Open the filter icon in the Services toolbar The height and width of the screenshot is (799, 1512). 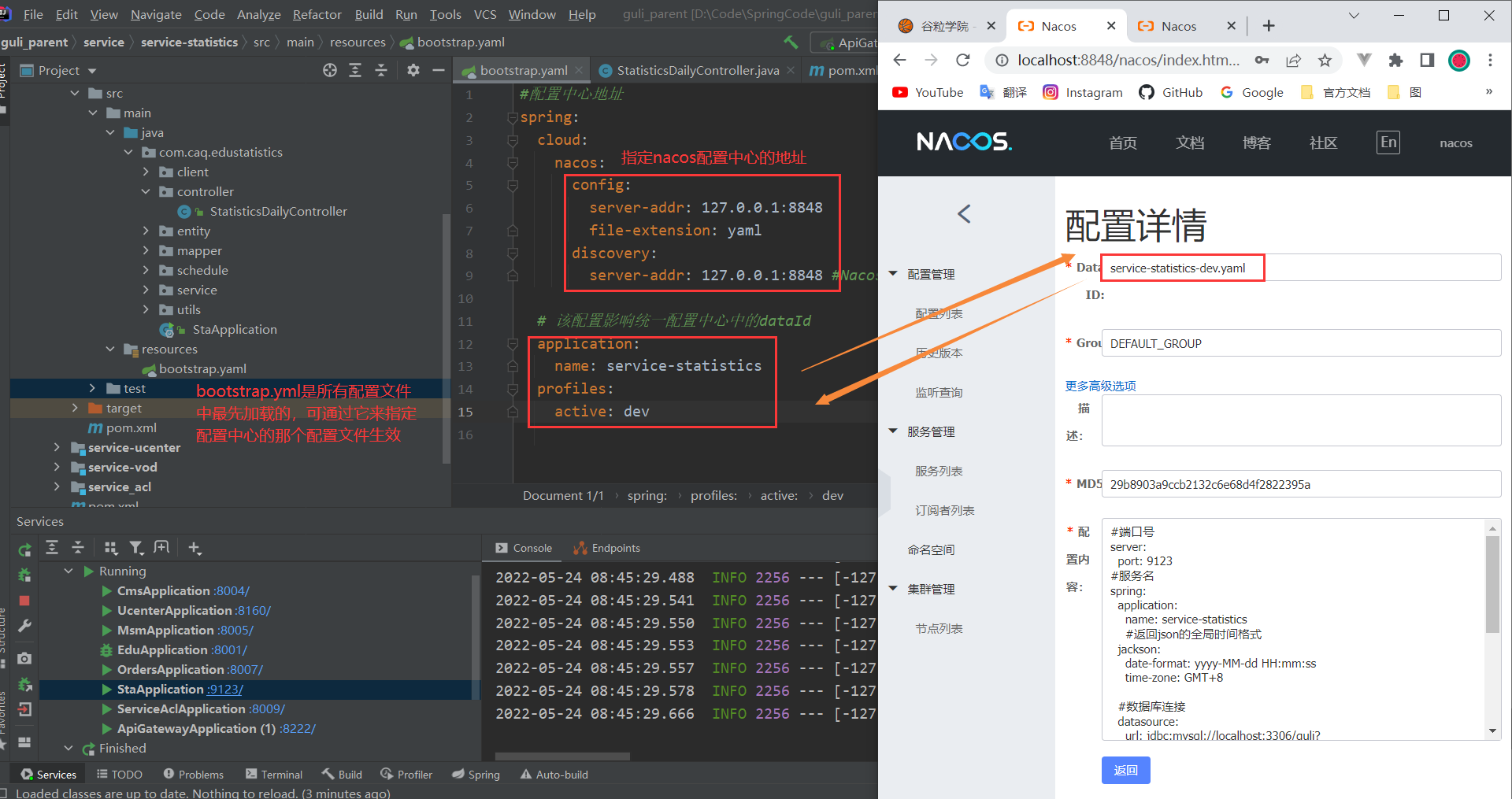coord(136,548)
